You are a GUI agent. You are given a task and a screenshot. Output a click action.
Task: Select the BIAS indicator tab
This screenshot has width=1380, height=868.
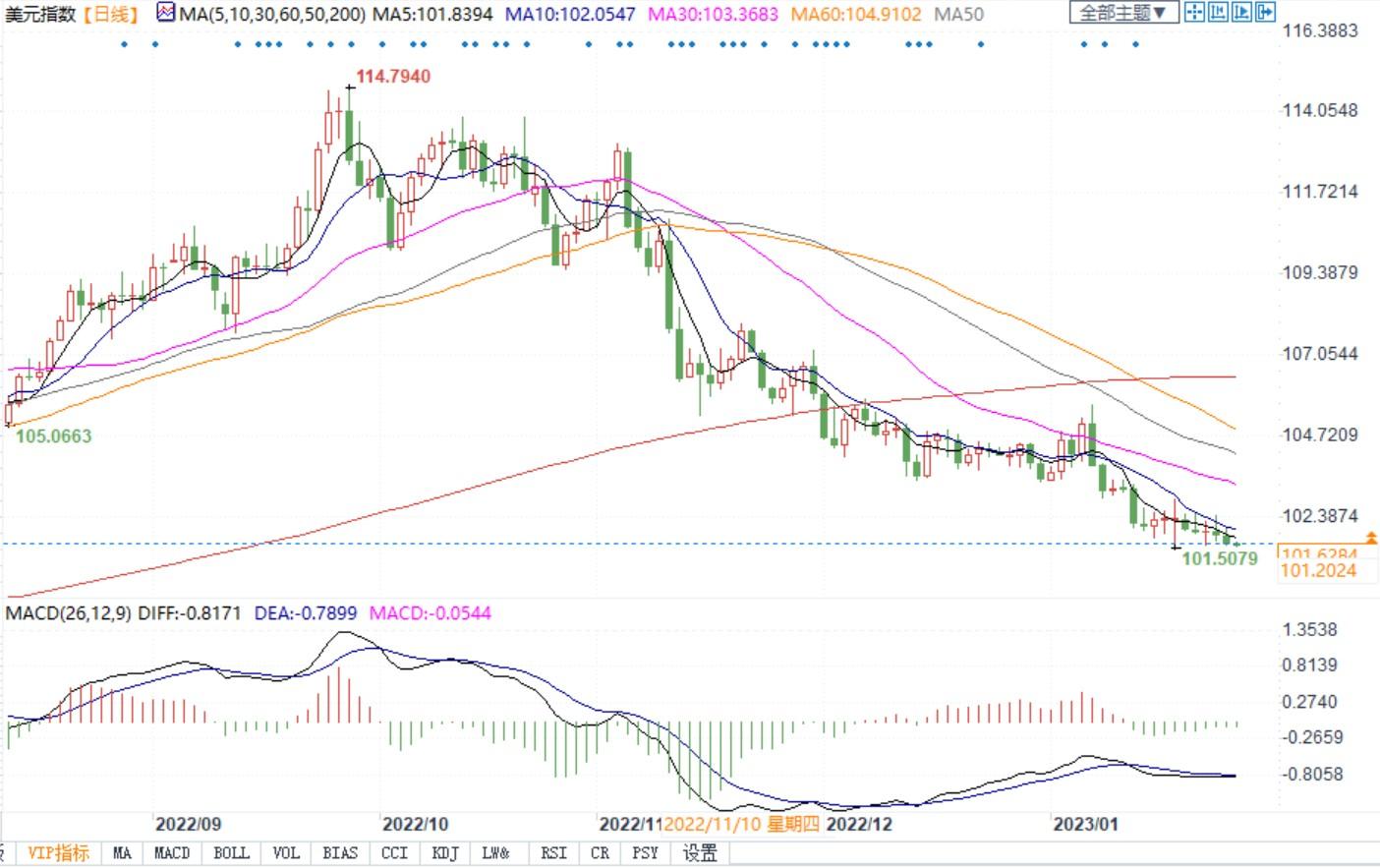340,853
